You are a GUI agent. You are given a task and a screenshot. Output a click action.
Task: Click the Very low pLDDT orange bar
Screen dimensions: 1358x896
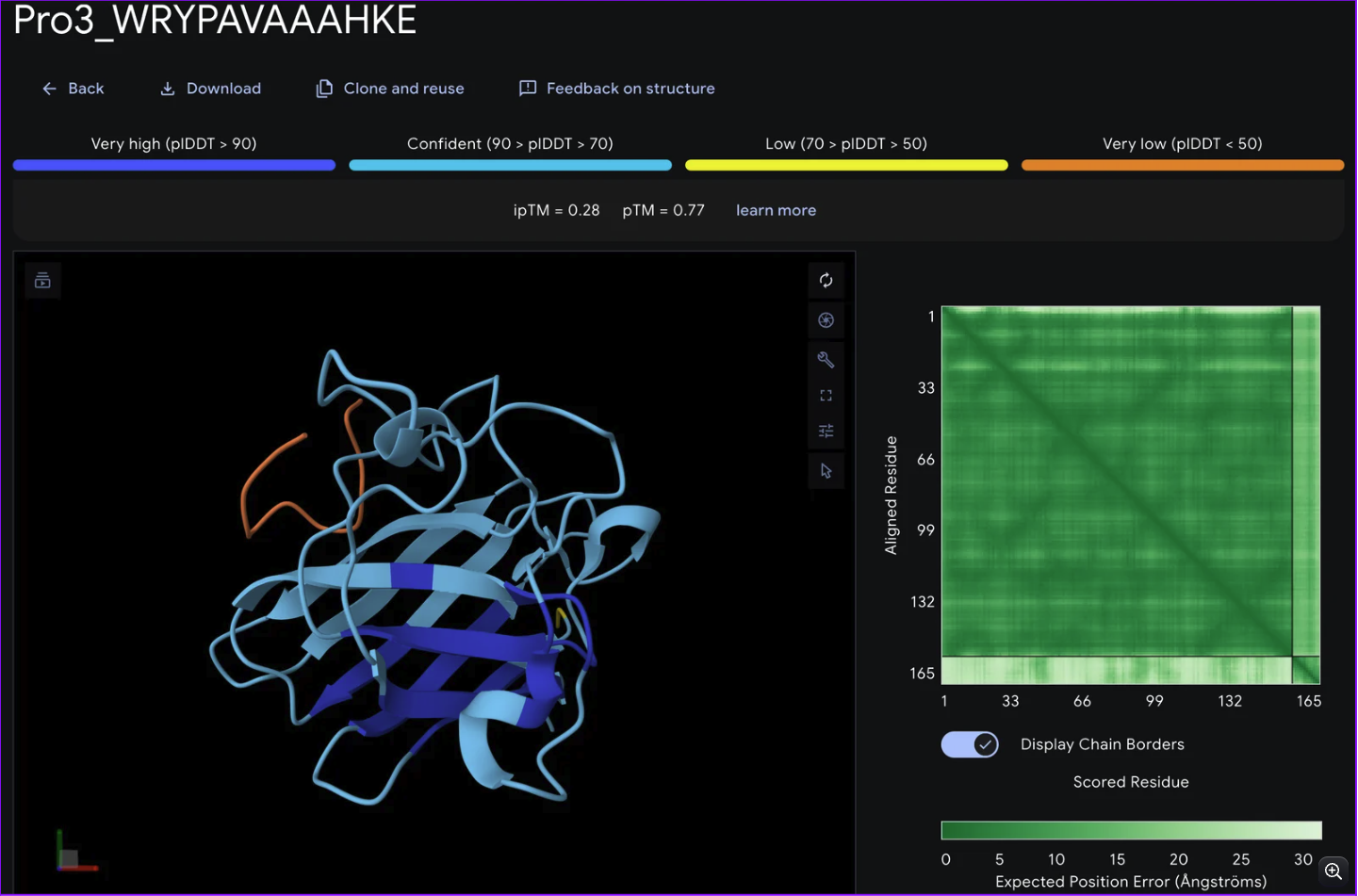[x=1183, y=165]
